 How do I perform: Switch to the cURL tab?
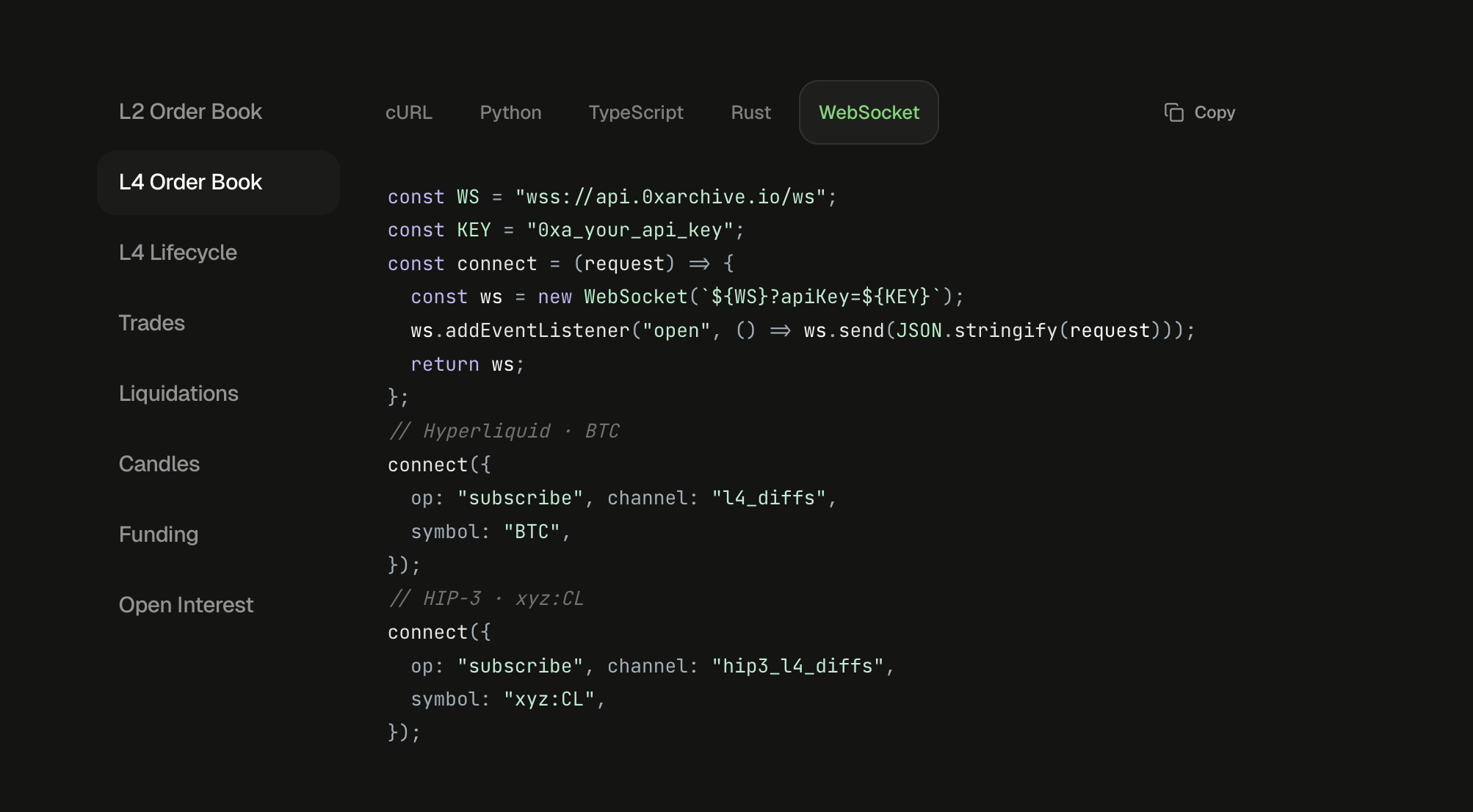point(408,112)
